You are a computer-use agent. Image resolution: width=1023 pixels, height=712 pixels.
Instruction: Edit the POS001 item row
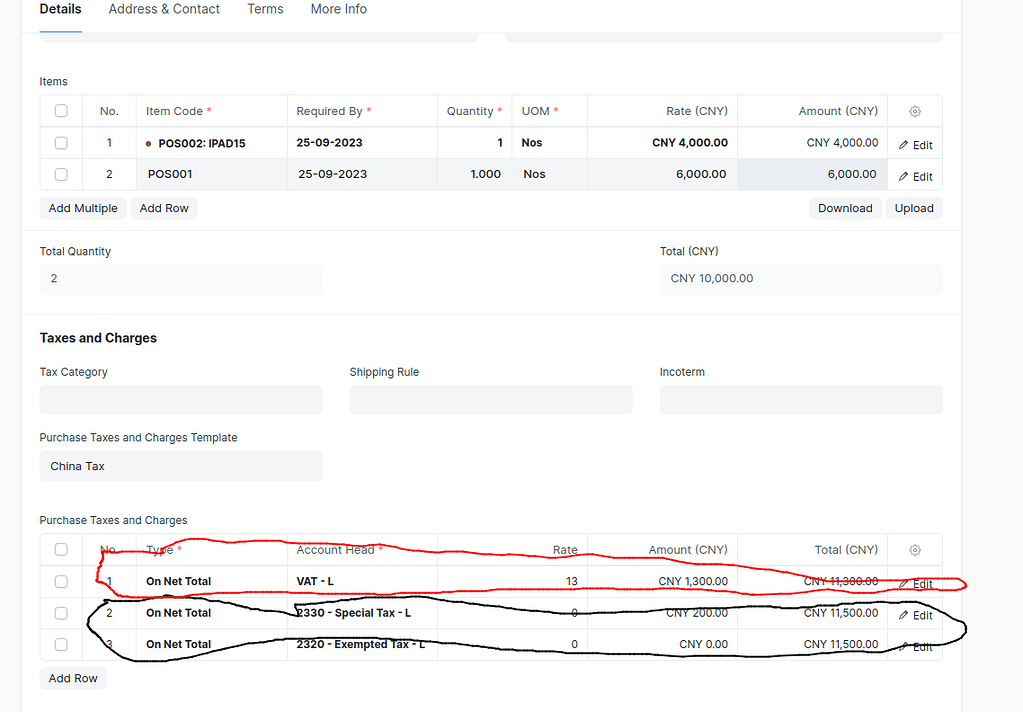pyautogui.click(x=915, y=176)
